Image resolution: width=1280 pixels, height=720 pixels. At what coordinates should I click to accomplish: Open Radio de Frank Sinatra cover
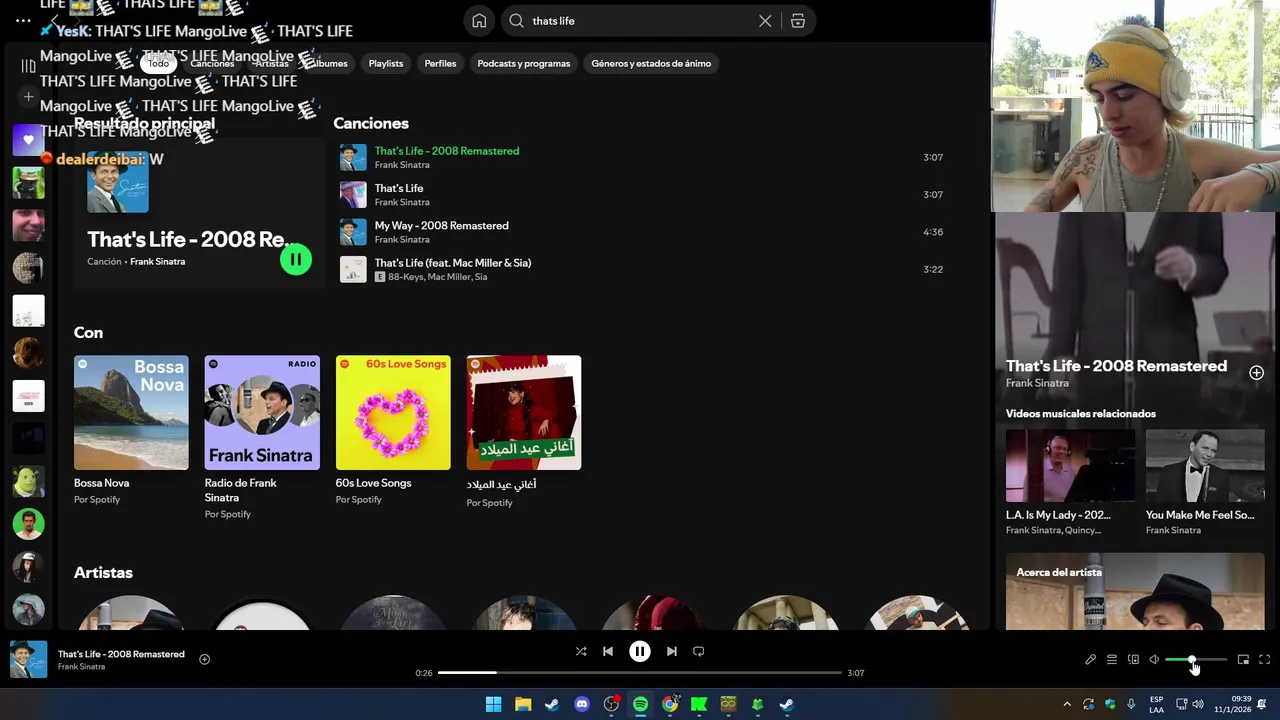click(262, 413)
